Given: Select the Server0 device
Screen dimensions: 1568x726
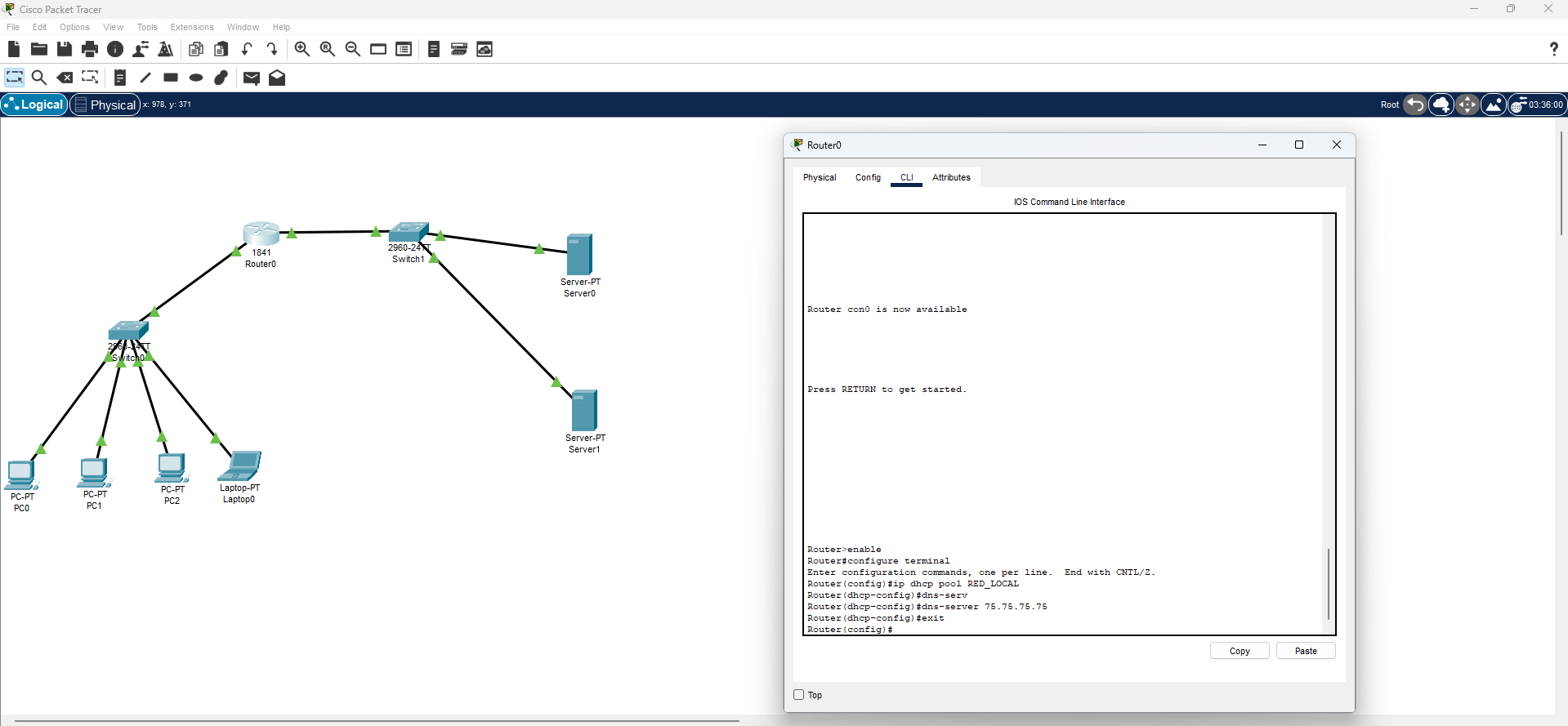Looking at the screenshot, I should click(x=579, y=255).
